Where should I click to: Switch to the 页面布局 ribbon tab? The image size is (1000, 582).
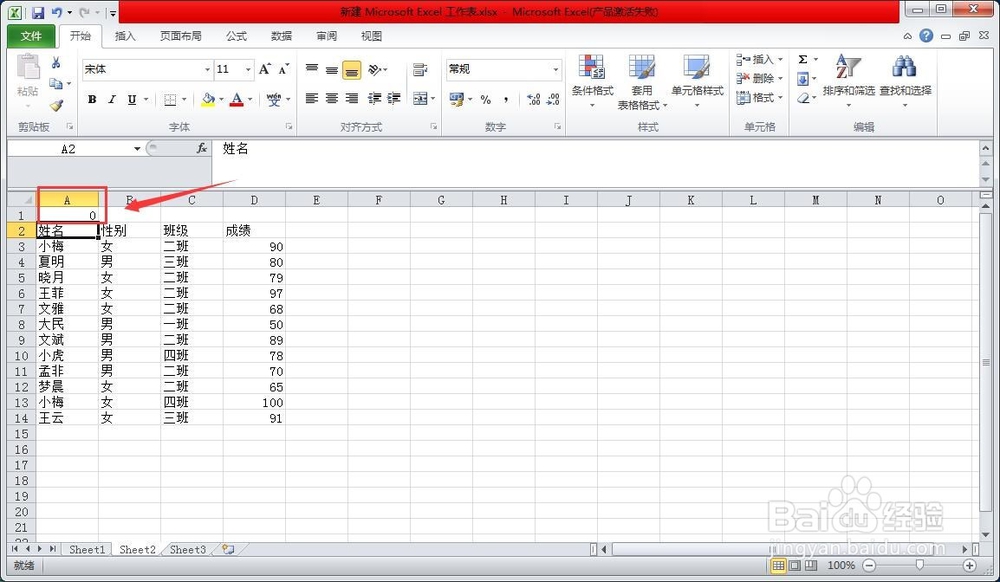180,36
